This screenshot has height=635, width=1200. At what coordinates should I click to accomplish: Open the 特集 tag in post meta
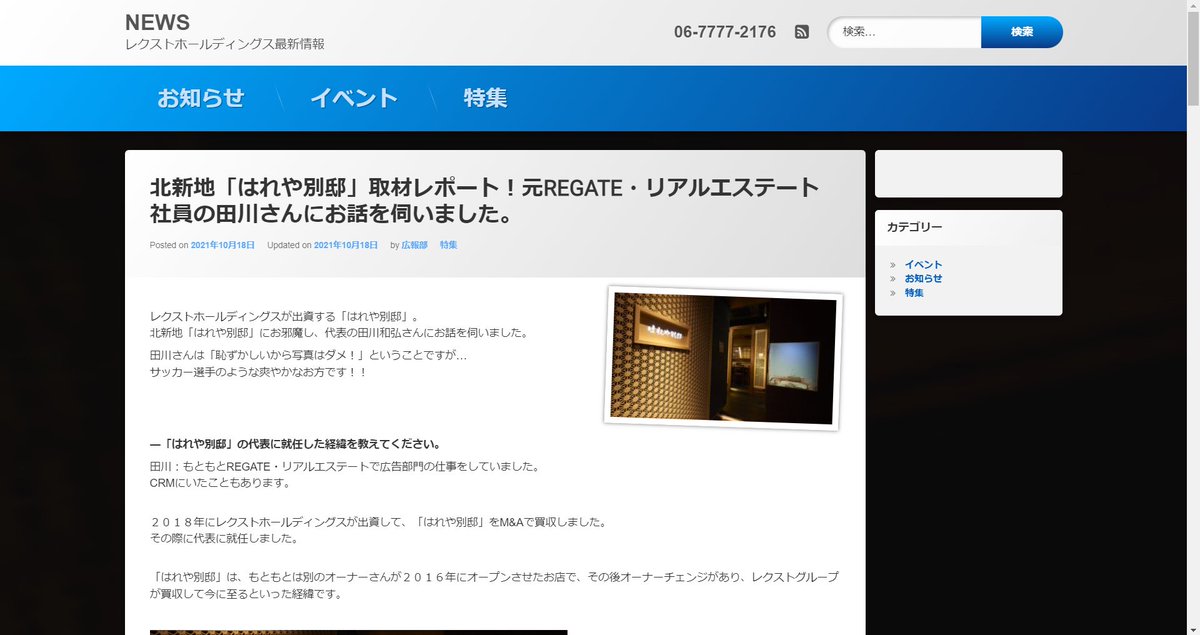point(448,245)
